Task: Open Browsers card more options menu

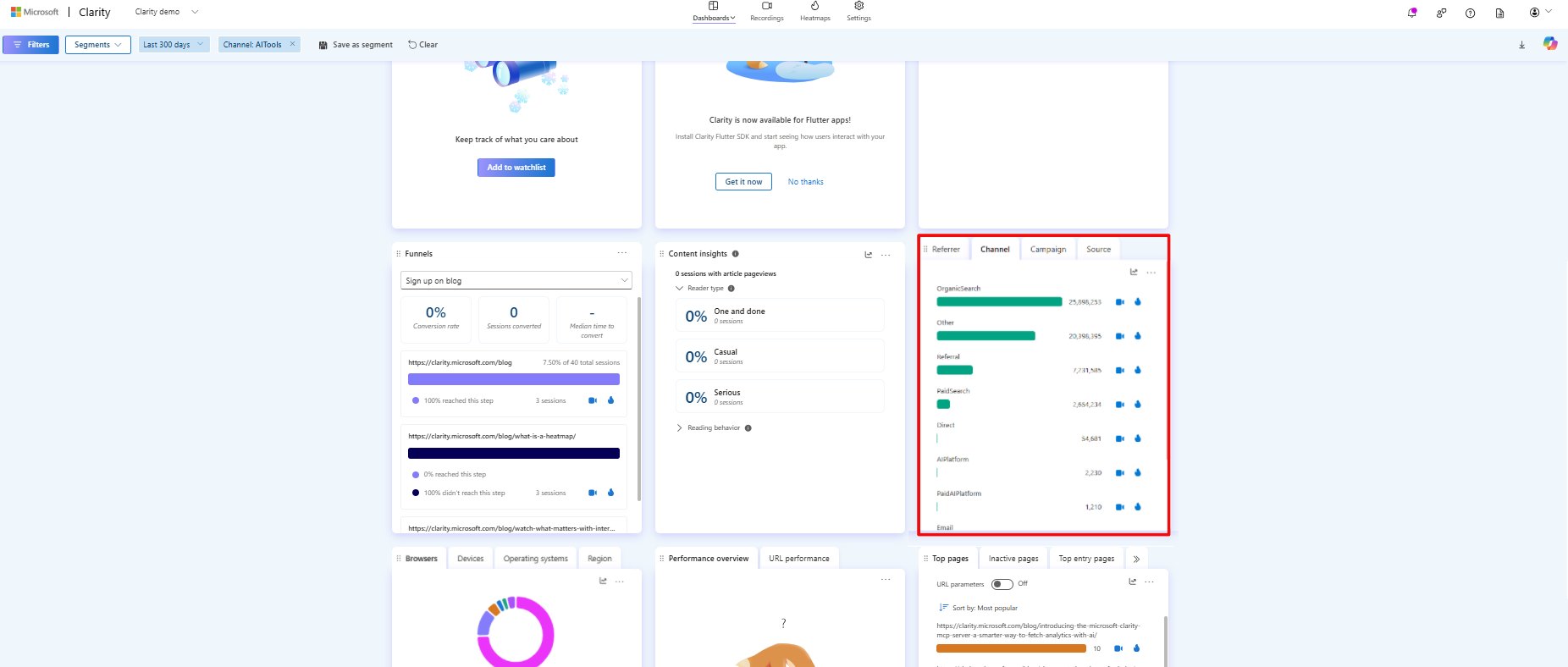Action: tap(620, 582)
